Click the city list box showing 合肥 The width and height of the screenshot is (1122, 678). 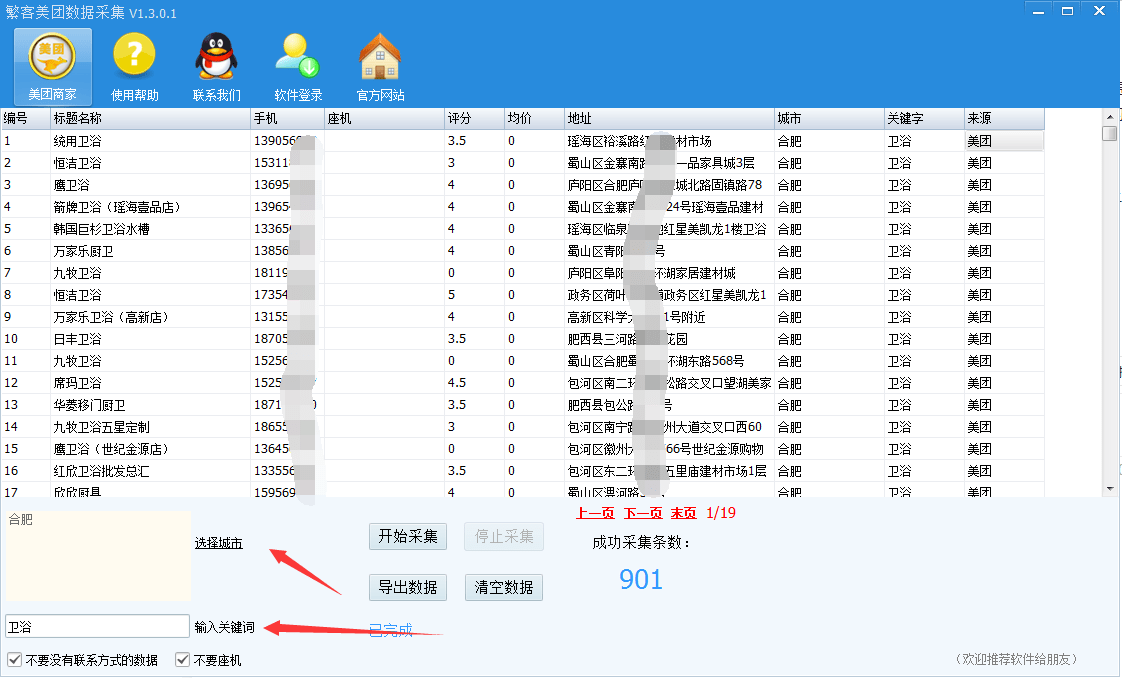click(x=98, y=556)
